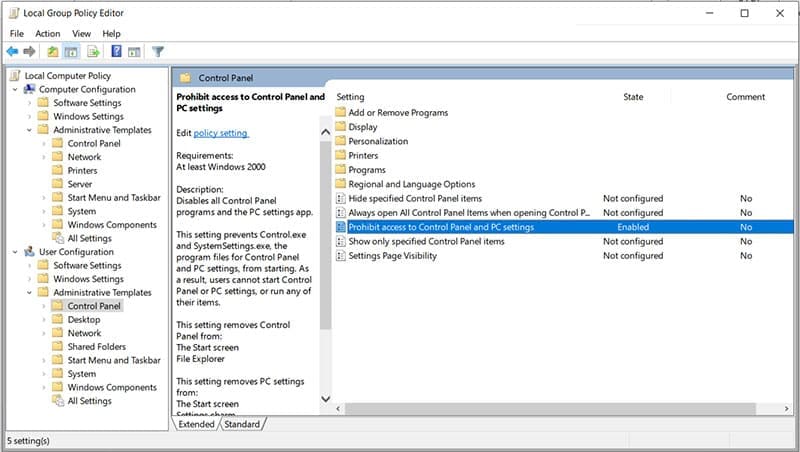Click the 'policy setting' edit link
This screenshot has height=452, width=800.
click(x=220, y=133)
